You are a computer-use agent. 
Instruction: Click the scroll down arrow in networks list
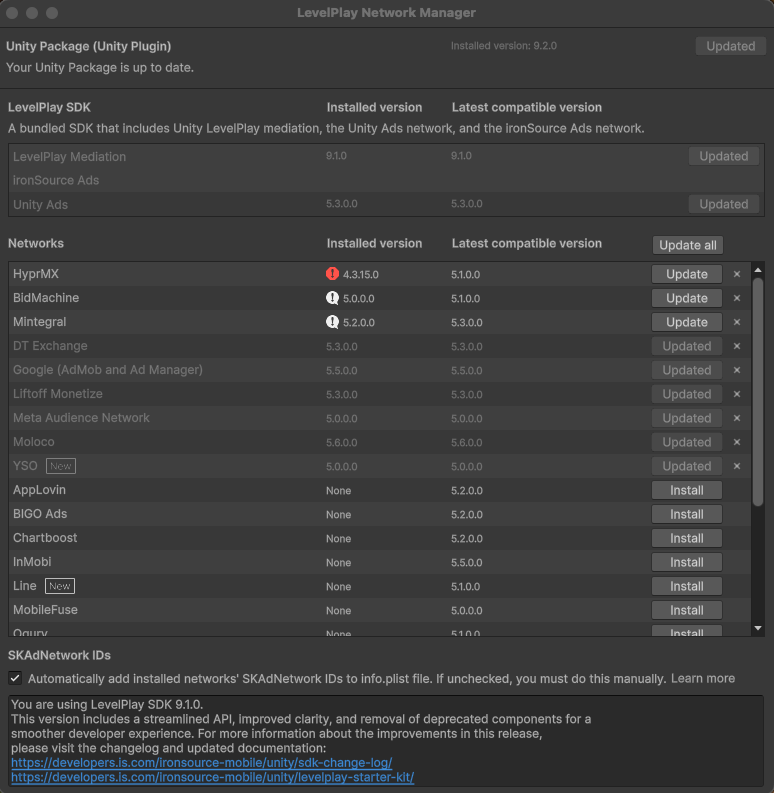click(x=758, y=627)
